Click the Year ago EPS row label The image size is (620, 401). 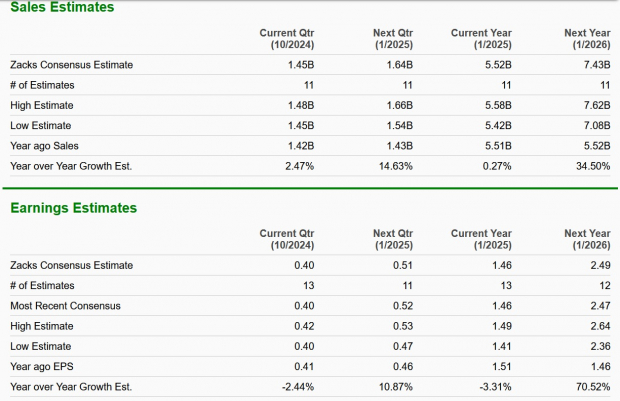point(42,367)
